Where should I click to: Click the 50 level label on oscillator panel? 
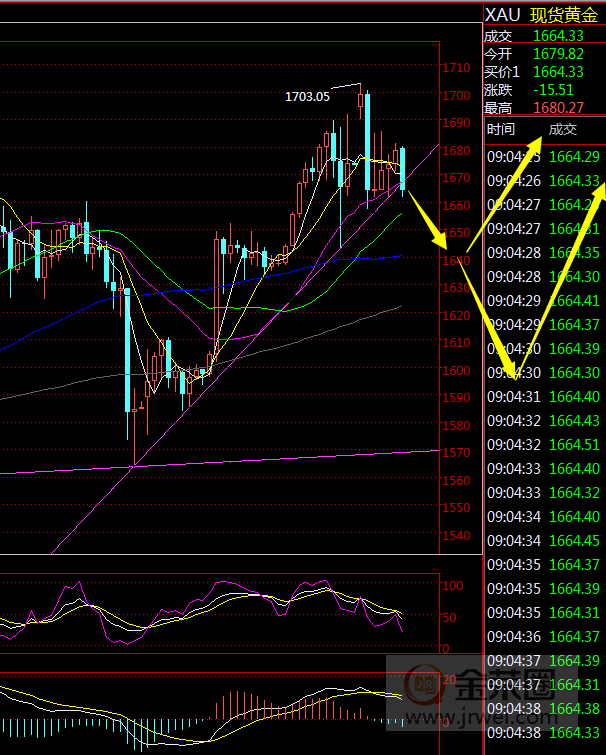[x=450, y=617]
